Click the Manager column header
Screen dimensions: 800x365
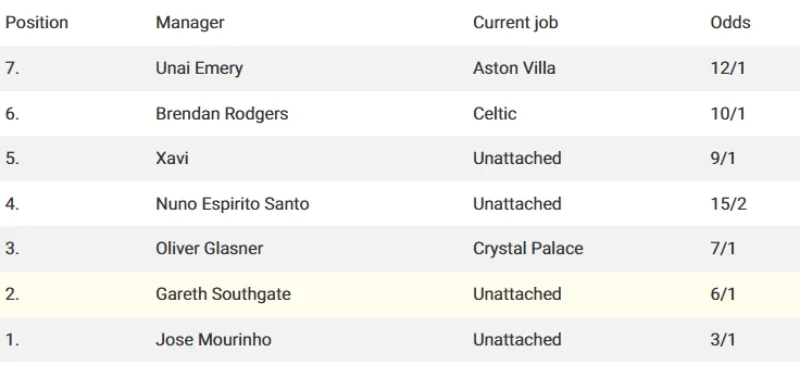point(190,22)
